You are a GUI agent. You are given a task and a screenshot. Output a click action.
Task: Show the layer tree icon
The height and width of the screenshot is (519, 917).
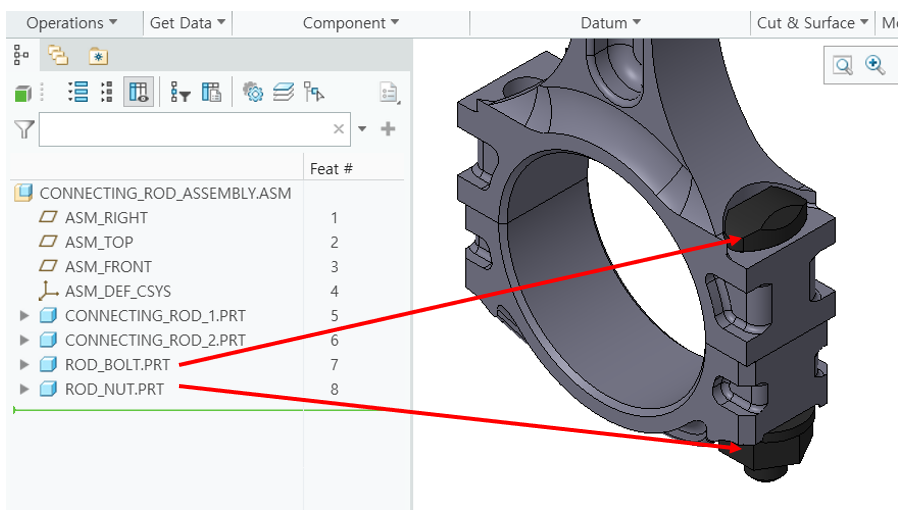pos(283,92)
